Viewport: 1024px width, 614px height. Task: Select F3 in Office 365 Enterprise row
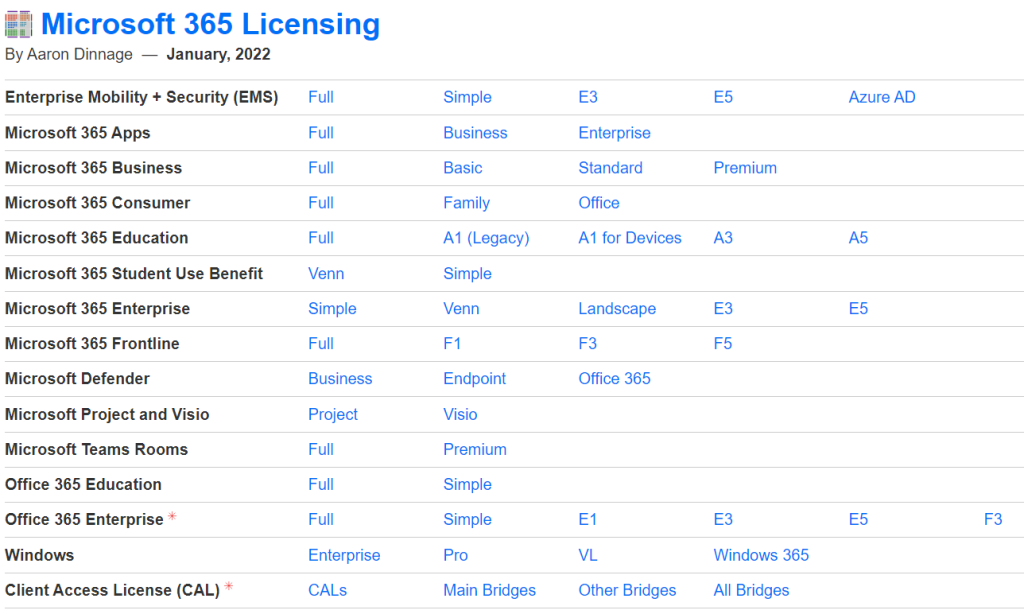point(993,519)
